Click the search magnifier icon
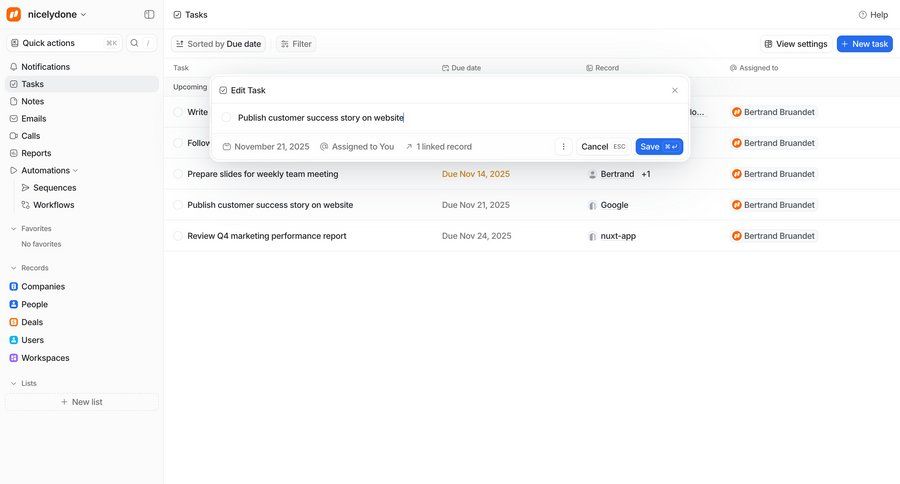Screen dimensions: 900x484 click(134, 43)
